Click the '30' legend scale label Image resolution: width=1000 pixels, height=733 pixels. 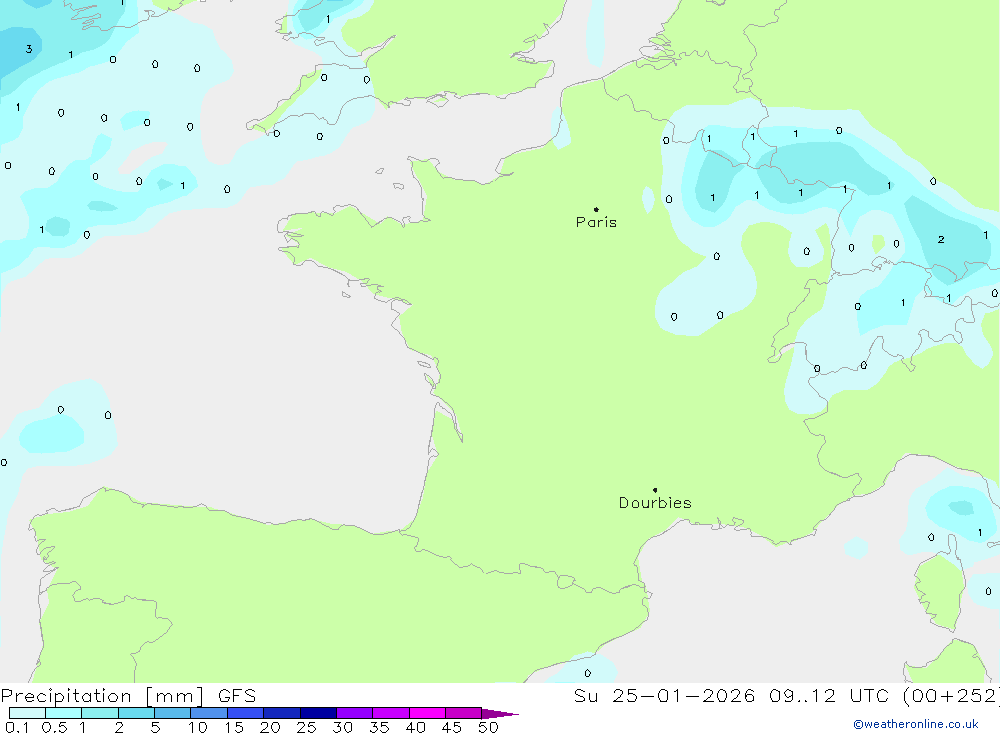(x=343, y=727)
